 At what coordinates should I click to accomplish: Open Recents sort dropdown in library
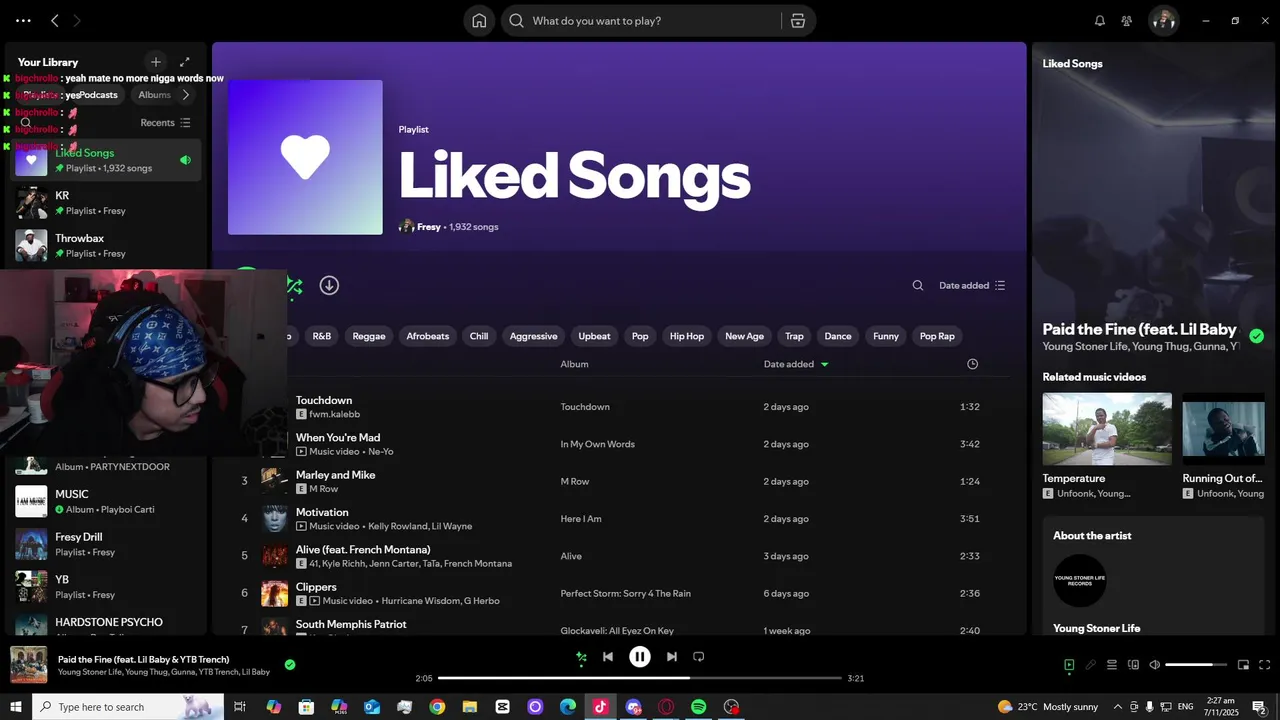coord(165,123)
